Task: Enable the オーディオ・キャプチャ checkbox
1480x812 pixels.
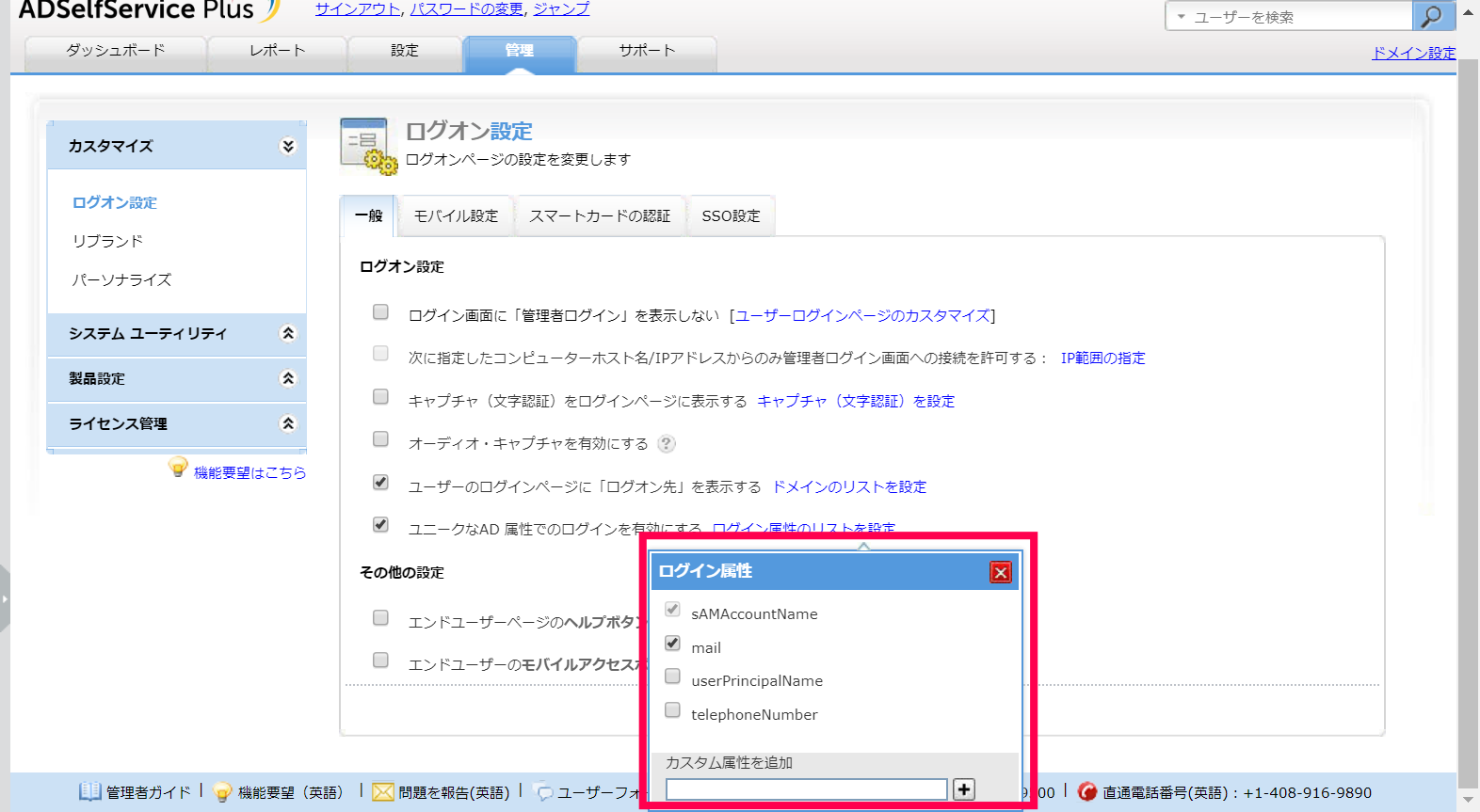Action: pyautogui.click(x=380, y=439)
